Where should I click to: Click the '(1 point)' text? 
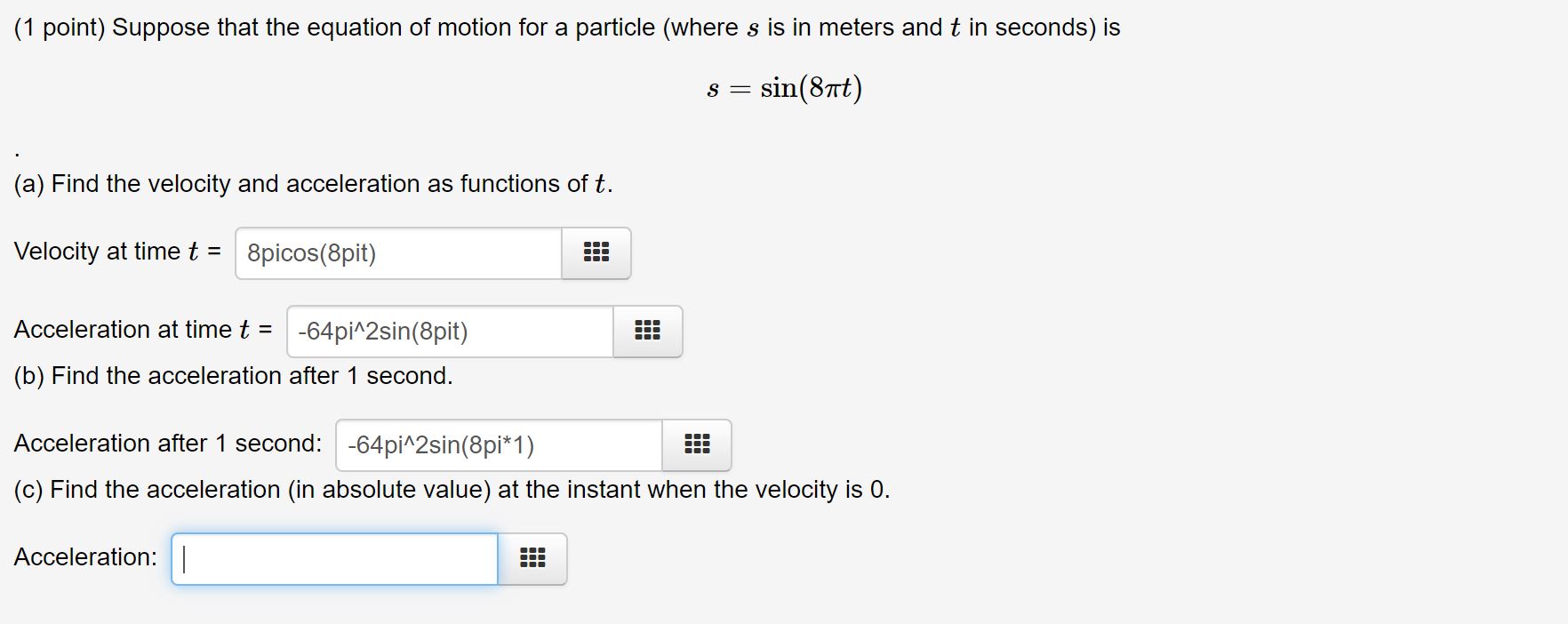(x=59, y=28)
